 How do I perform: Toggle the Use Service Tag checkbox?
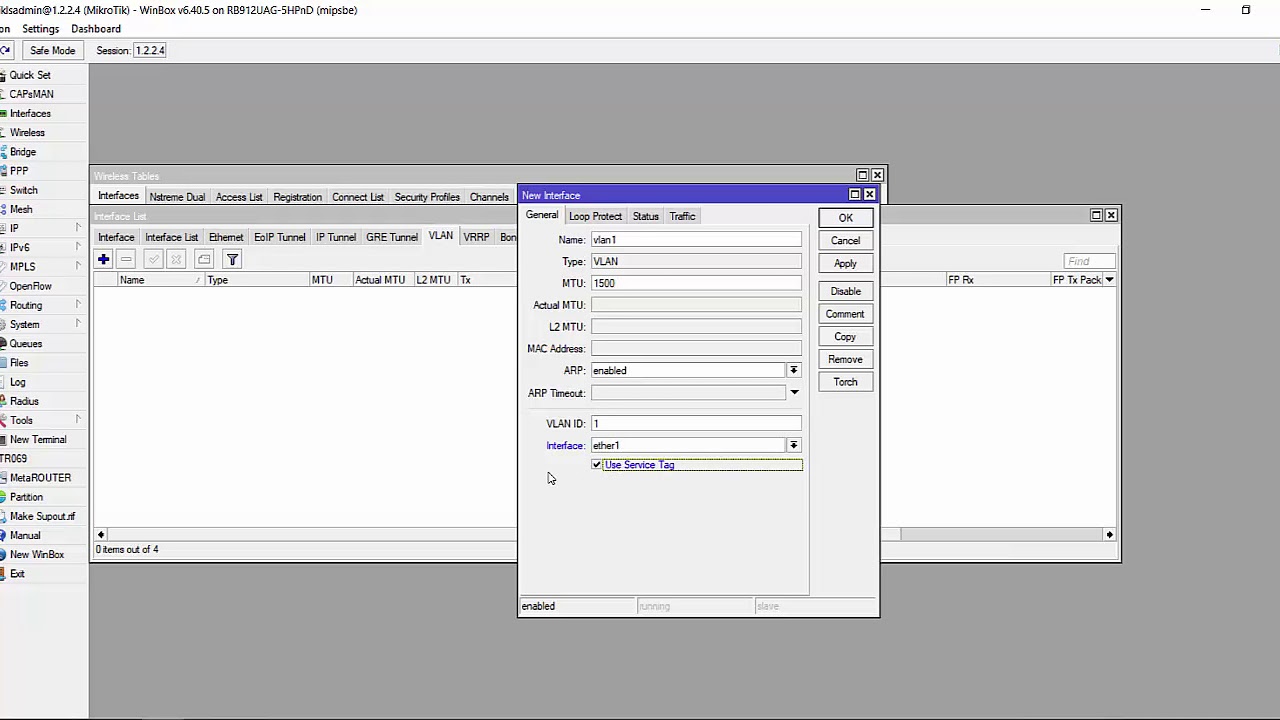pyautogui.click(x=597, y=465)
